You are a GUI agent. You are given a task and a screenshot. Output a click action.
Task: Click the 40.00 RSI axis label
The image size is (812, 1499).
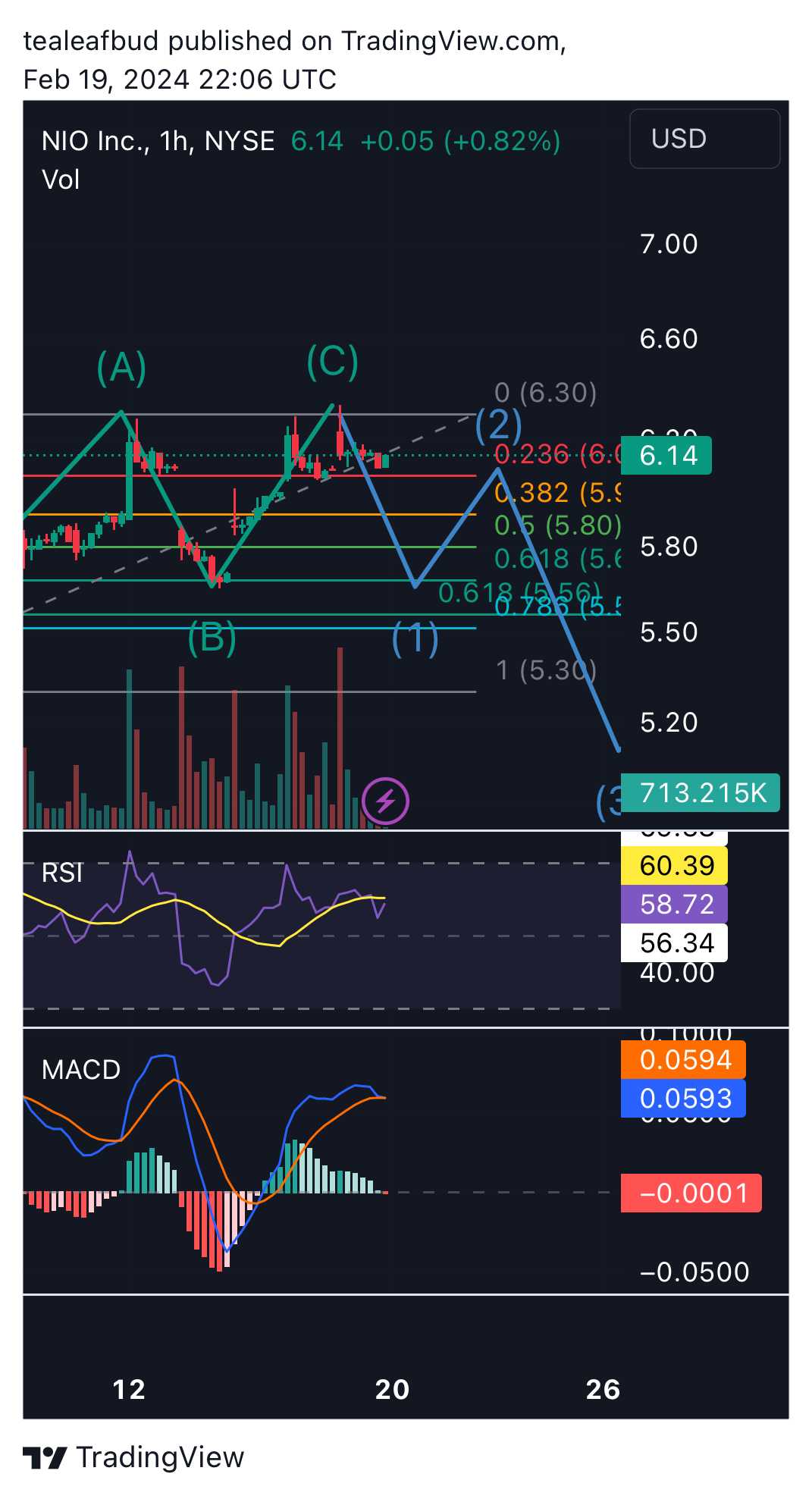point(677,973)
